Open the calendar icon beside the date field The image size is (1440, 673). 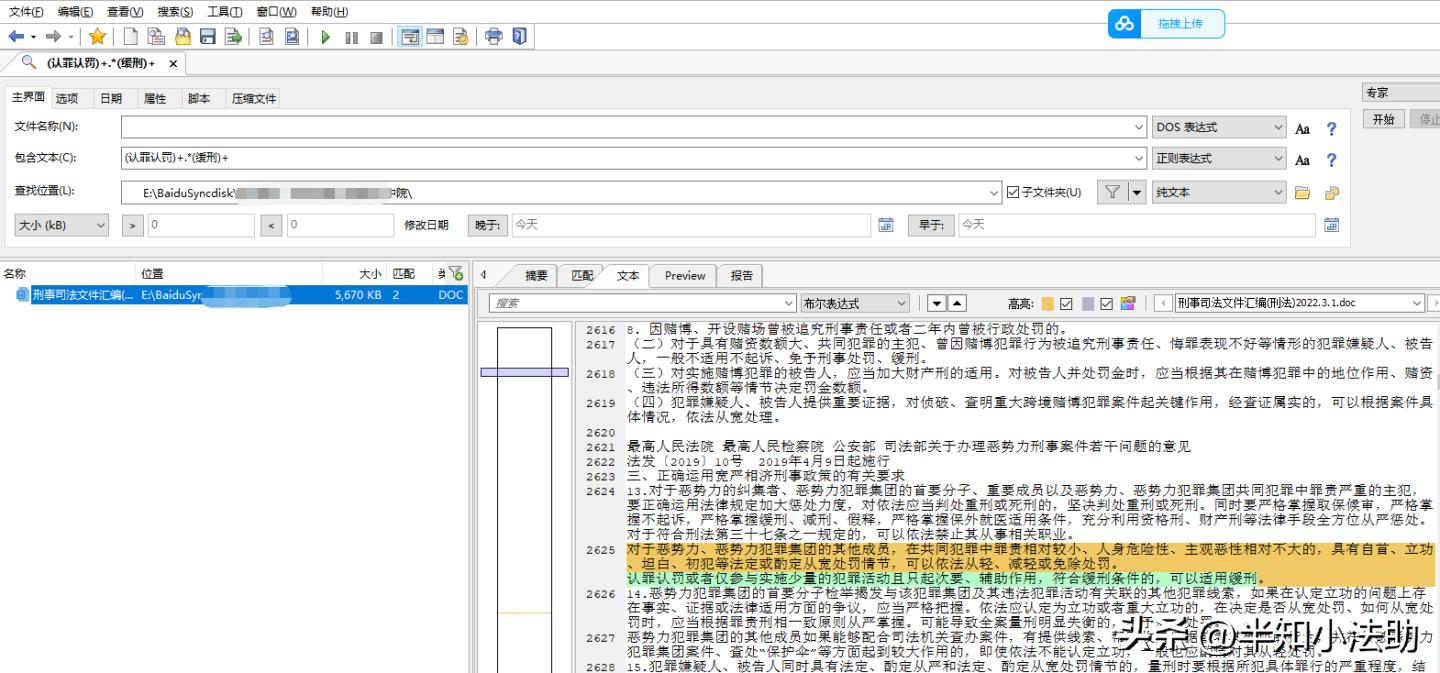coord(886,224)
